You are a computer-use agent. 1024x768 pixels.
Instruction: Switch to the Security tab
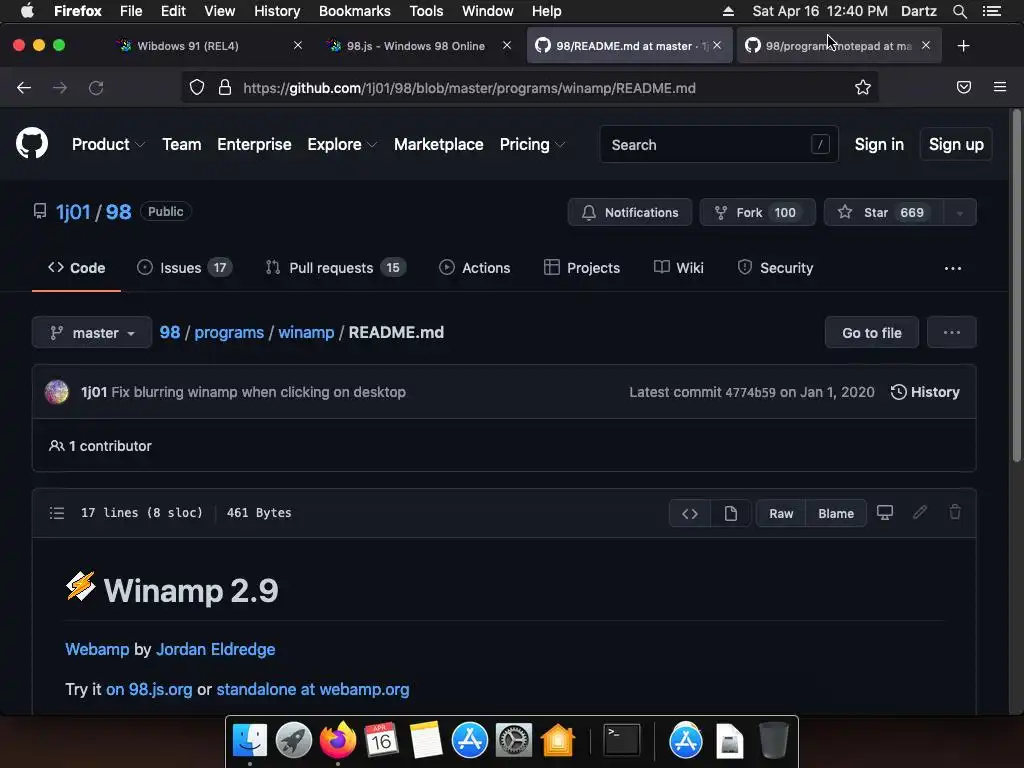pos(775,268)
